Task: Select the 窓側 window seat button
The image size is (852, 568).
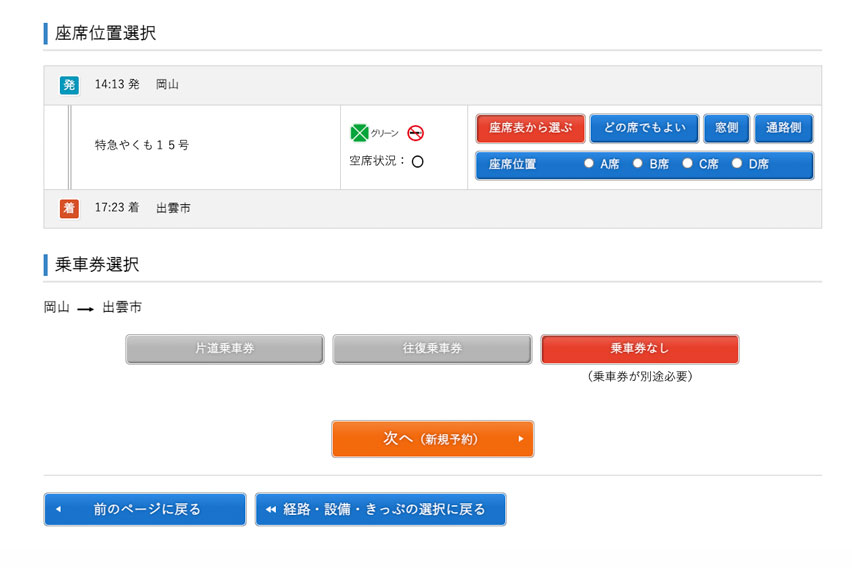Action: [x=726, y=128]
